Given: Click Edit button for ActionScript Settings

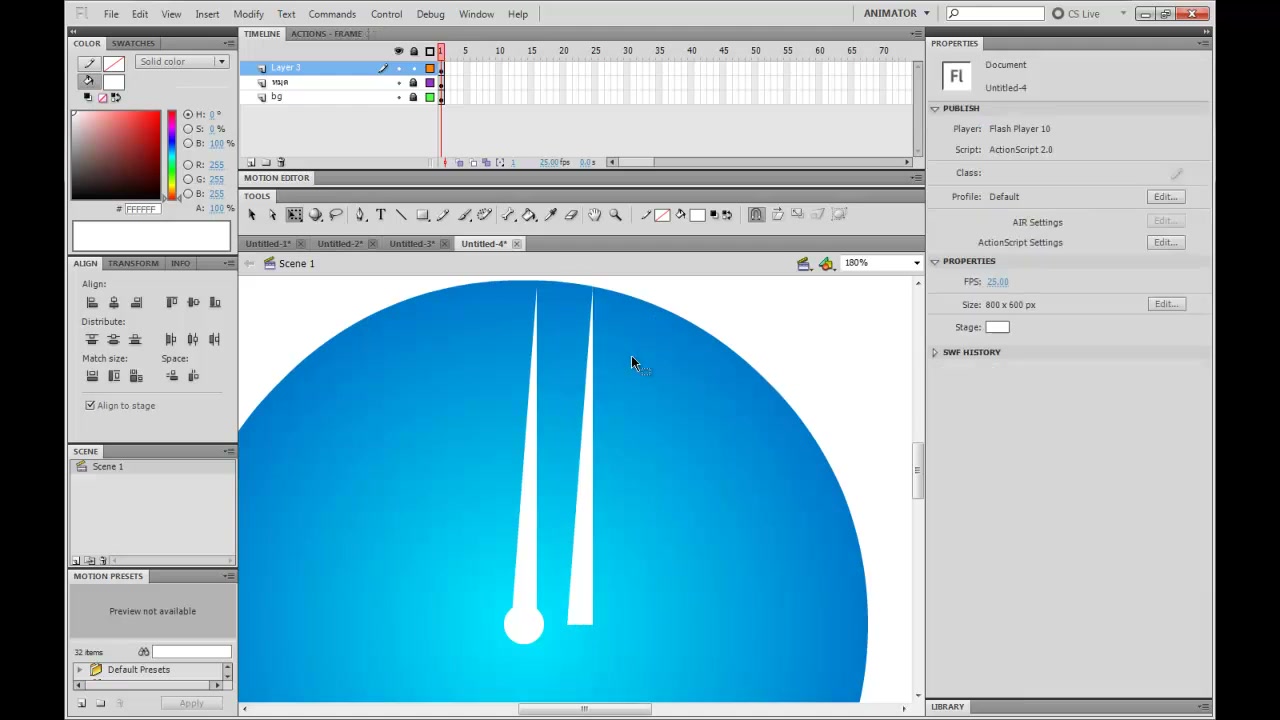Looking at the screenshot, I should 1166,243.
